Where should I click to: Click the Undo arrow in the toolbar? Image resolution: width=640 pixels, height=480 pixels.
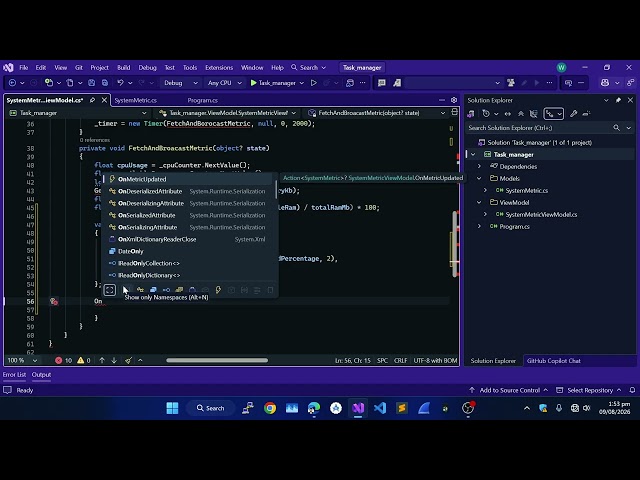point(120,83)
